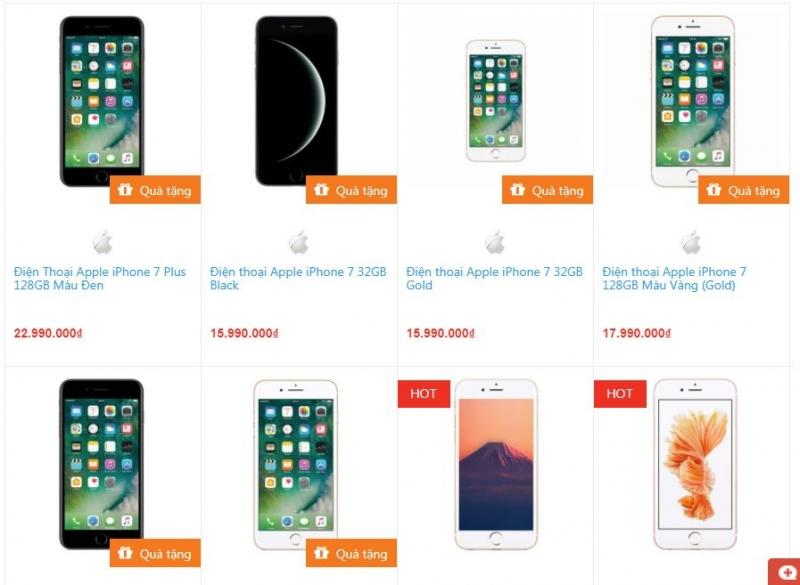Click Apple logo under iPhone 7 32GB Gold
Screen dimensions: 800x585
pyautogui.click(x=495, y=242)
